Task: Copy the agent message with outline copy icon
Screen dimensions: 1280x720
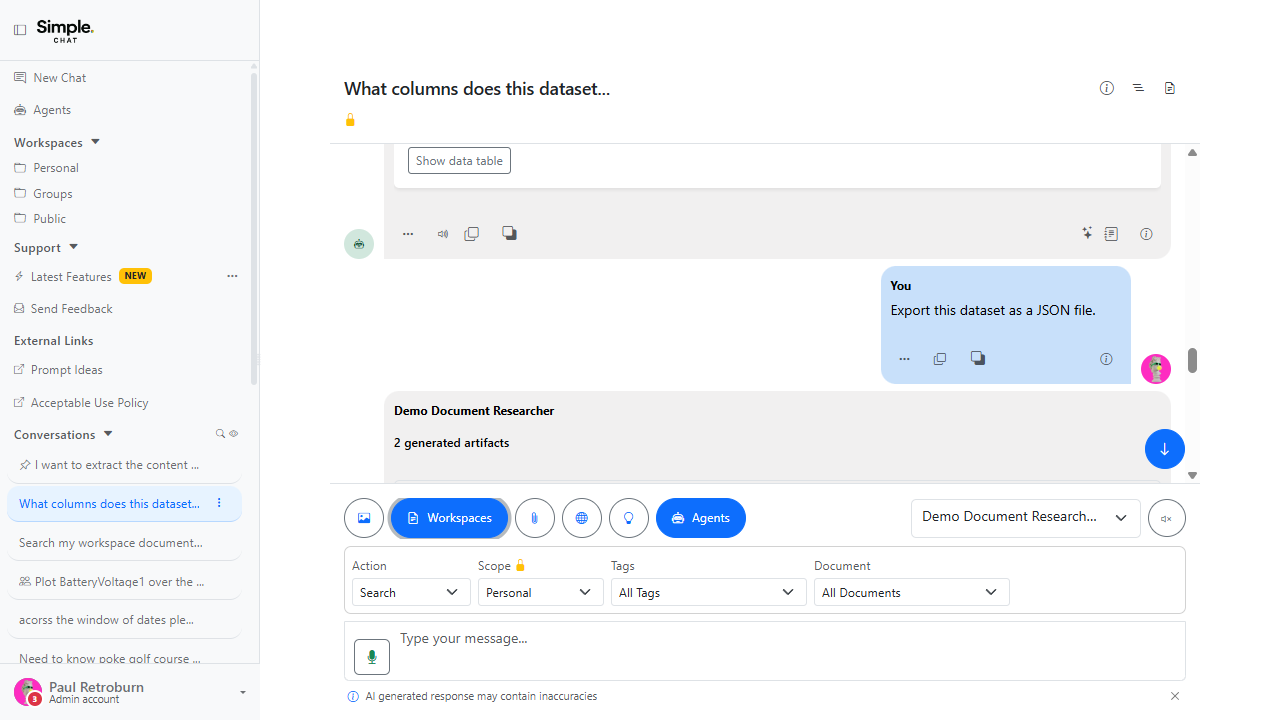Action: [472, 234]
